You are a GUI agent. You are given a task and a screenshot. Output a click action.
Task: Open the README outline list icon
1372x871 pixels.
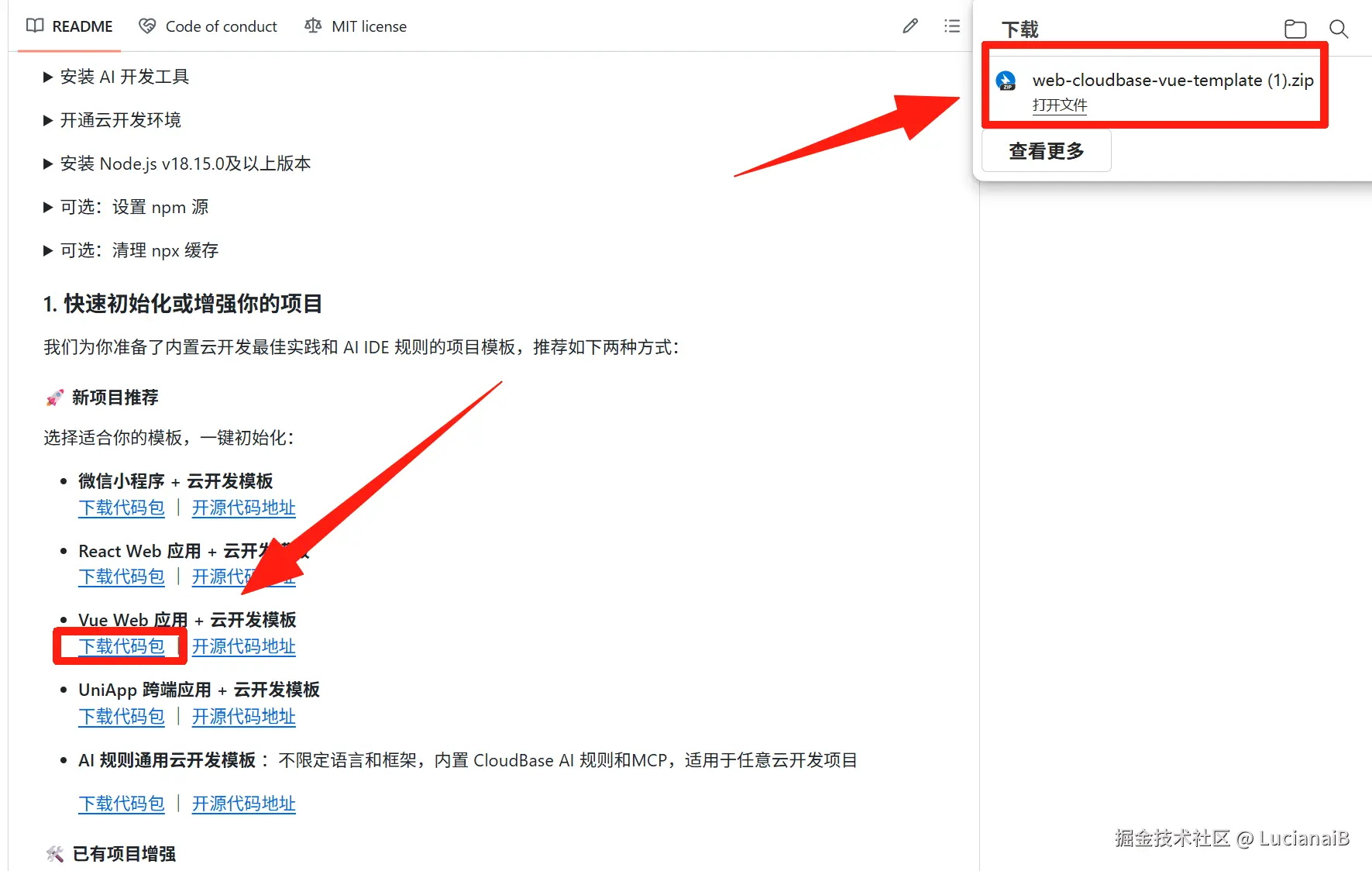952,26
